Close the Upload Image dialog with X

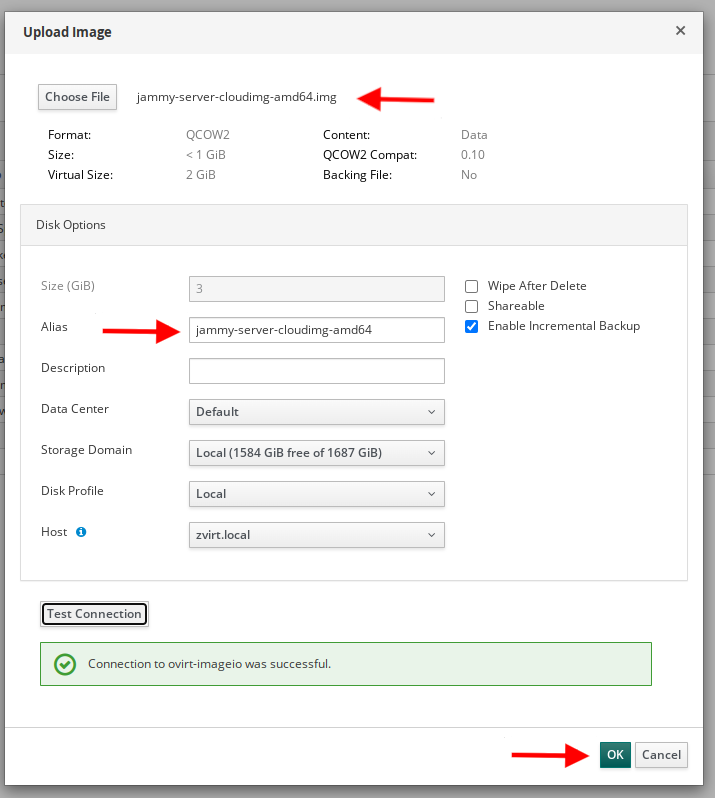pos(680,31)
